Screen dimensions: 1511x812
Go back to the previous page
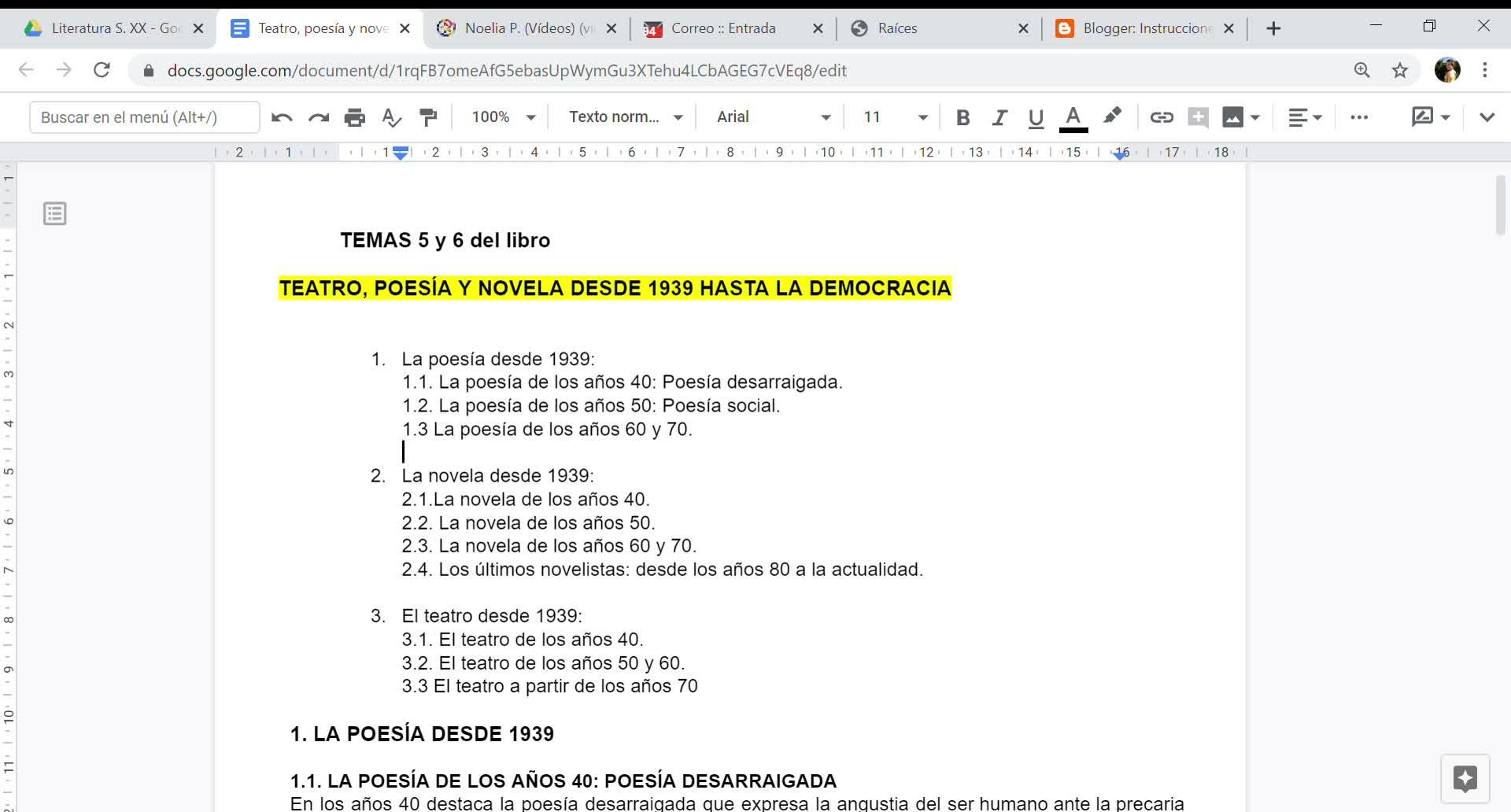[26, 70]
